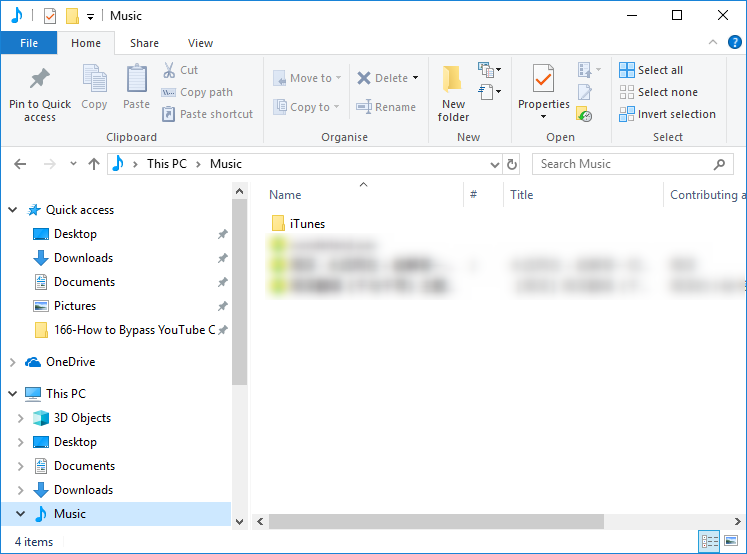
Task: Open the View ribbon tab
Action: 200,43
